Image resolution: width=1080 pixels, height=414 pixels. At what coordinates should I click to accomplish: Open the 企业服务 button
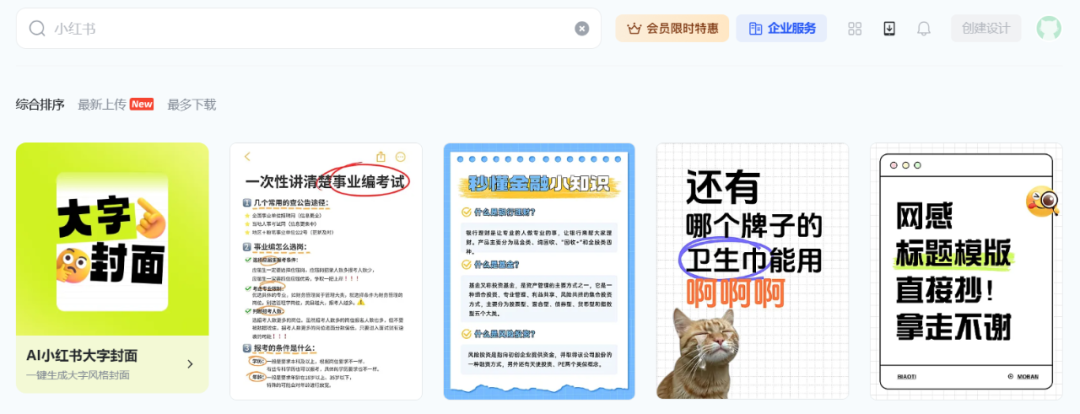pyautogui.click(x=781, y=29)
